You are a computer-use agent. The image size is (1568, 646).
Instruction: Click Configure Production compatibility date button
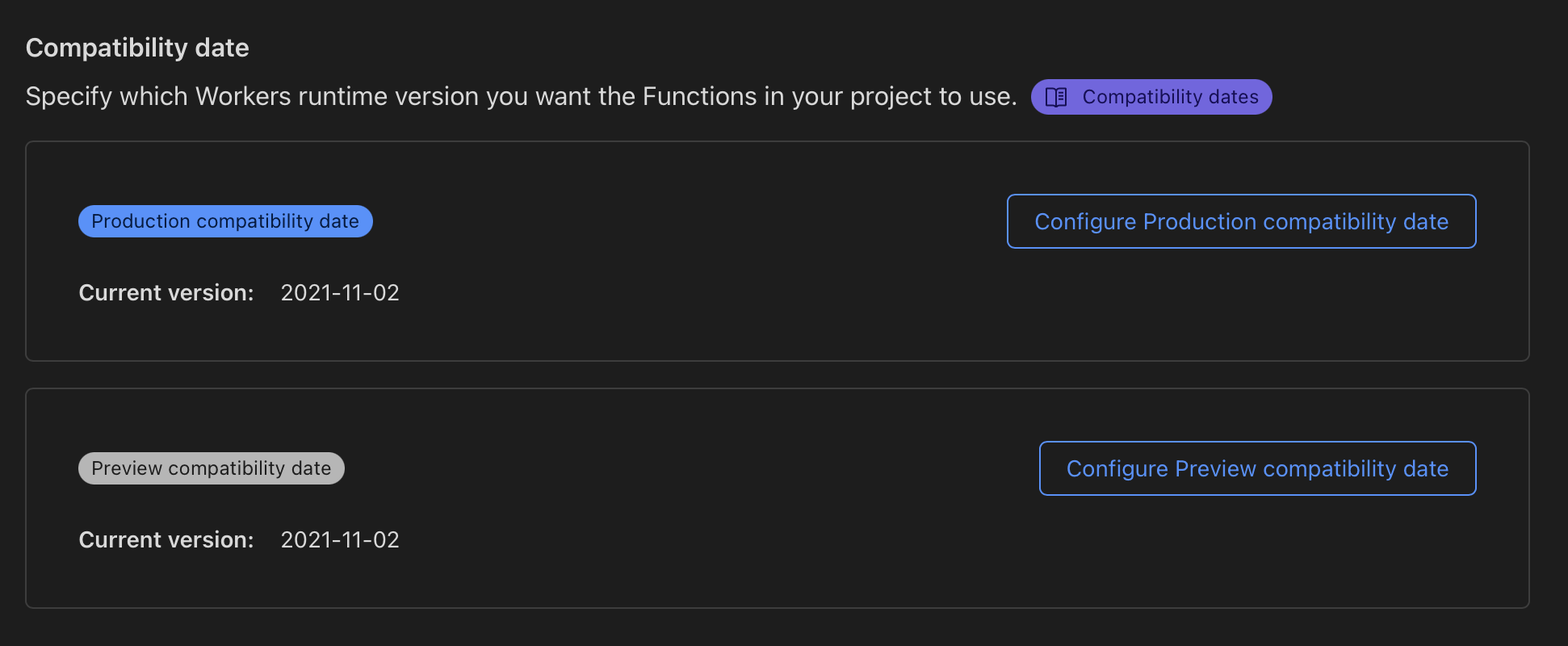pyautogui.click(x=1241, y=221)
